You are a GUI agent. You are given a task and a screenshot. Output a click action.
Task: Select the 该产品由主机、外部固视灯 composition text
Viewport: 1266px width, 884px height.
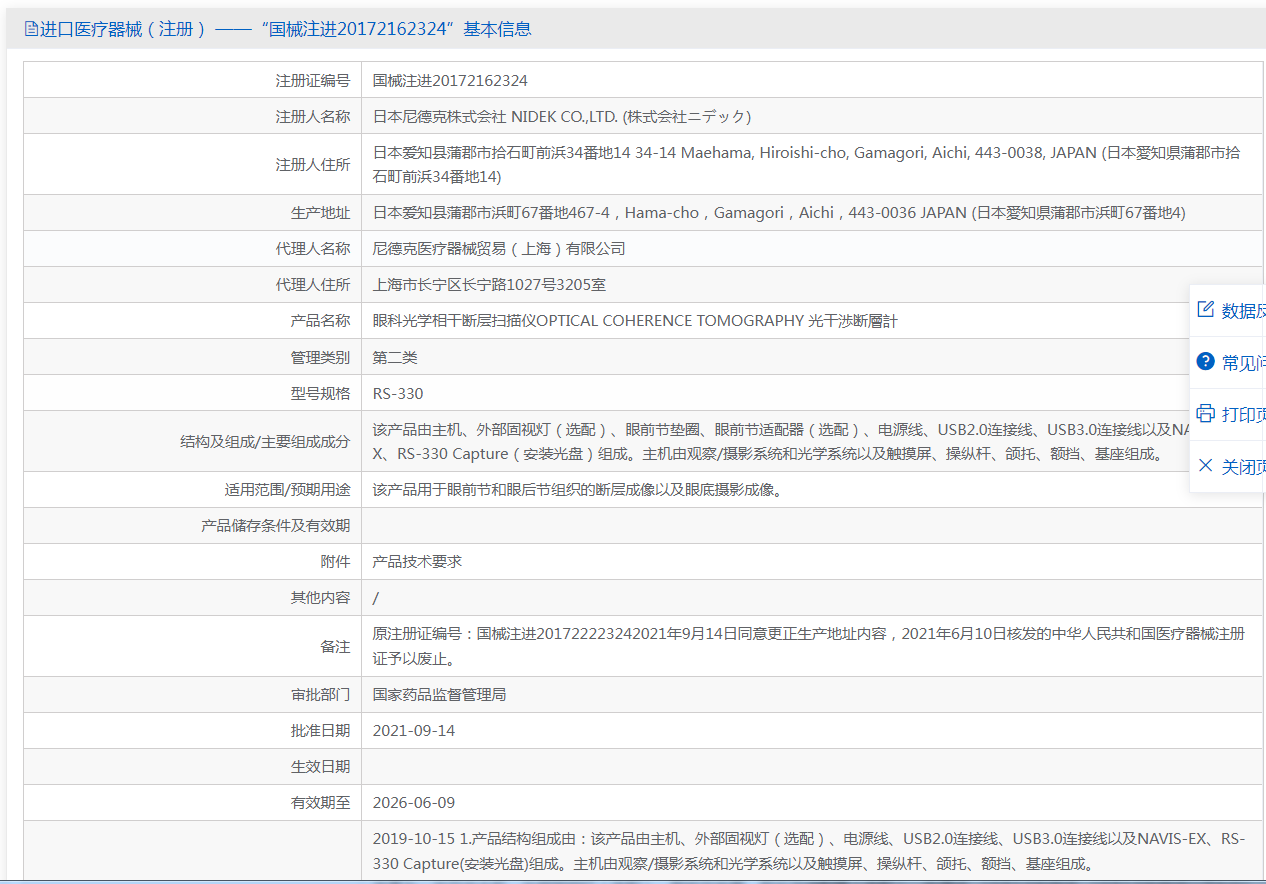pos(782,441)
